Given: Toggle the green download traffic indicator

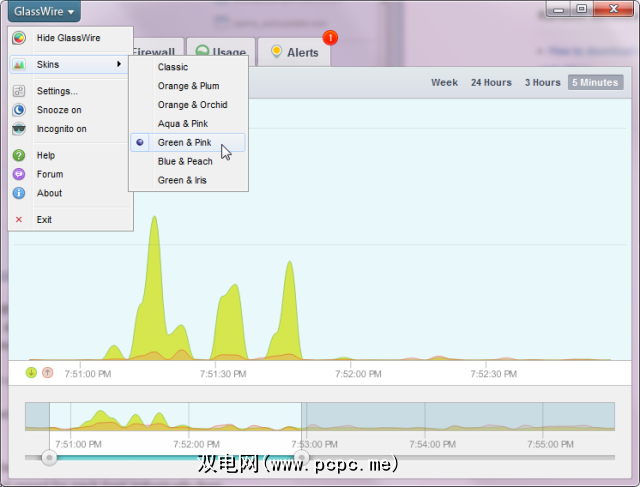Looking at the screenshot, I should (x=31, y=372).
